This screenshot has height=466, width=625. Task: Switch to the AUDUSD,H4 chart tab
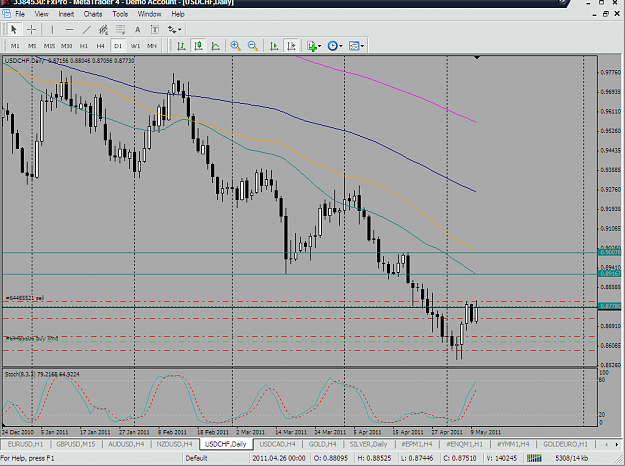126,444
